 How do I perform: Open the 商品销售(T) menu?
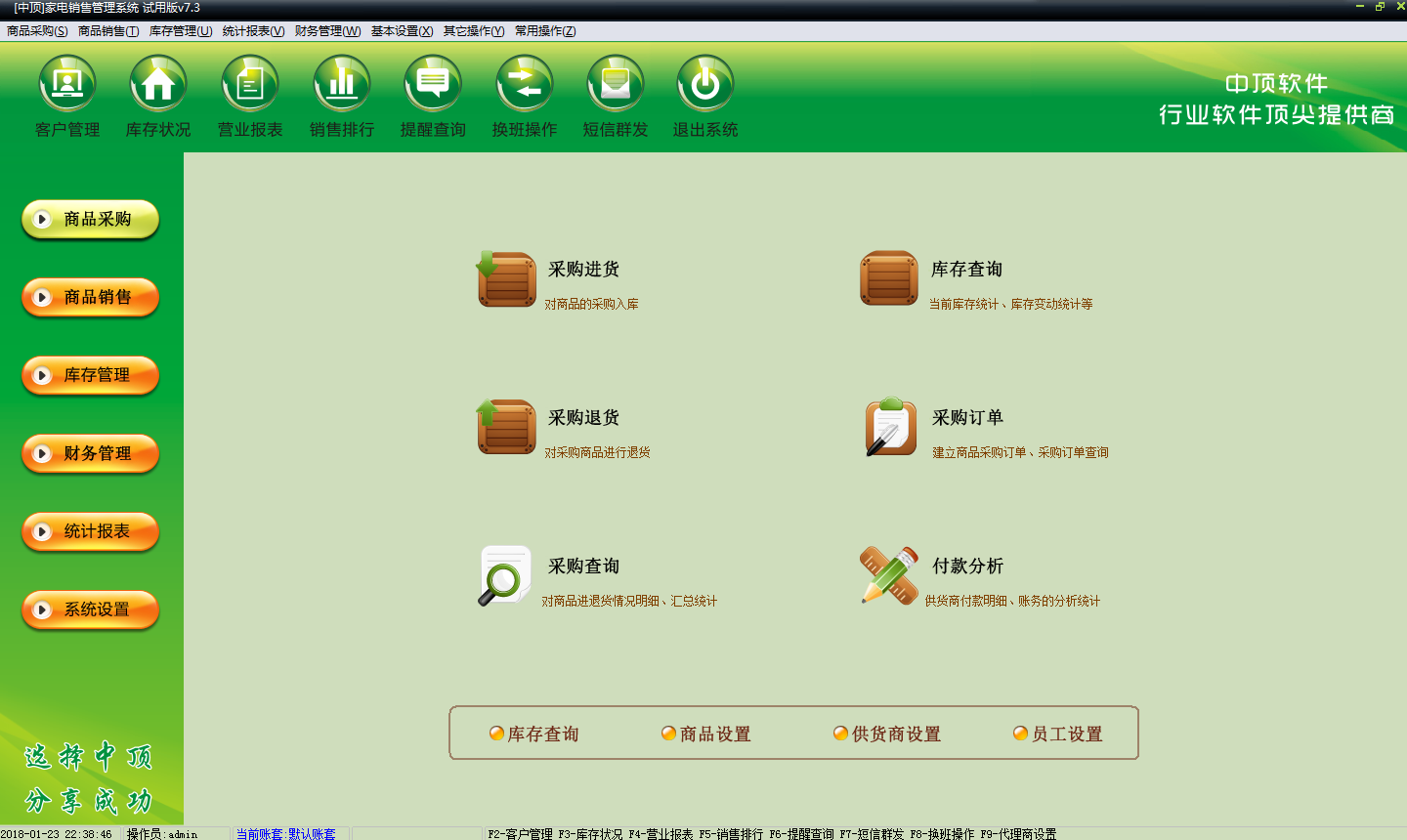click(108, 31)
